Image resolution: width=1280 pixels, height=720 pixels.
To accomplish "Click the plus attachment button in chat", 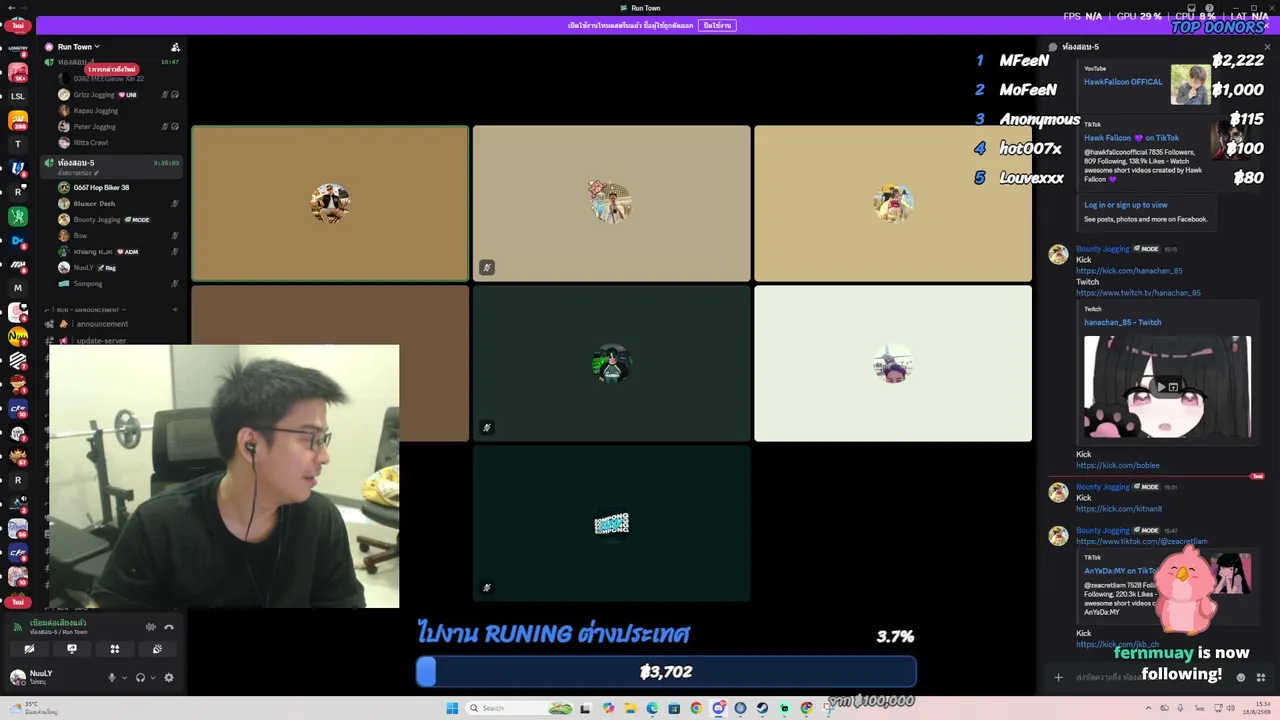I will [x=1058, y=677].
